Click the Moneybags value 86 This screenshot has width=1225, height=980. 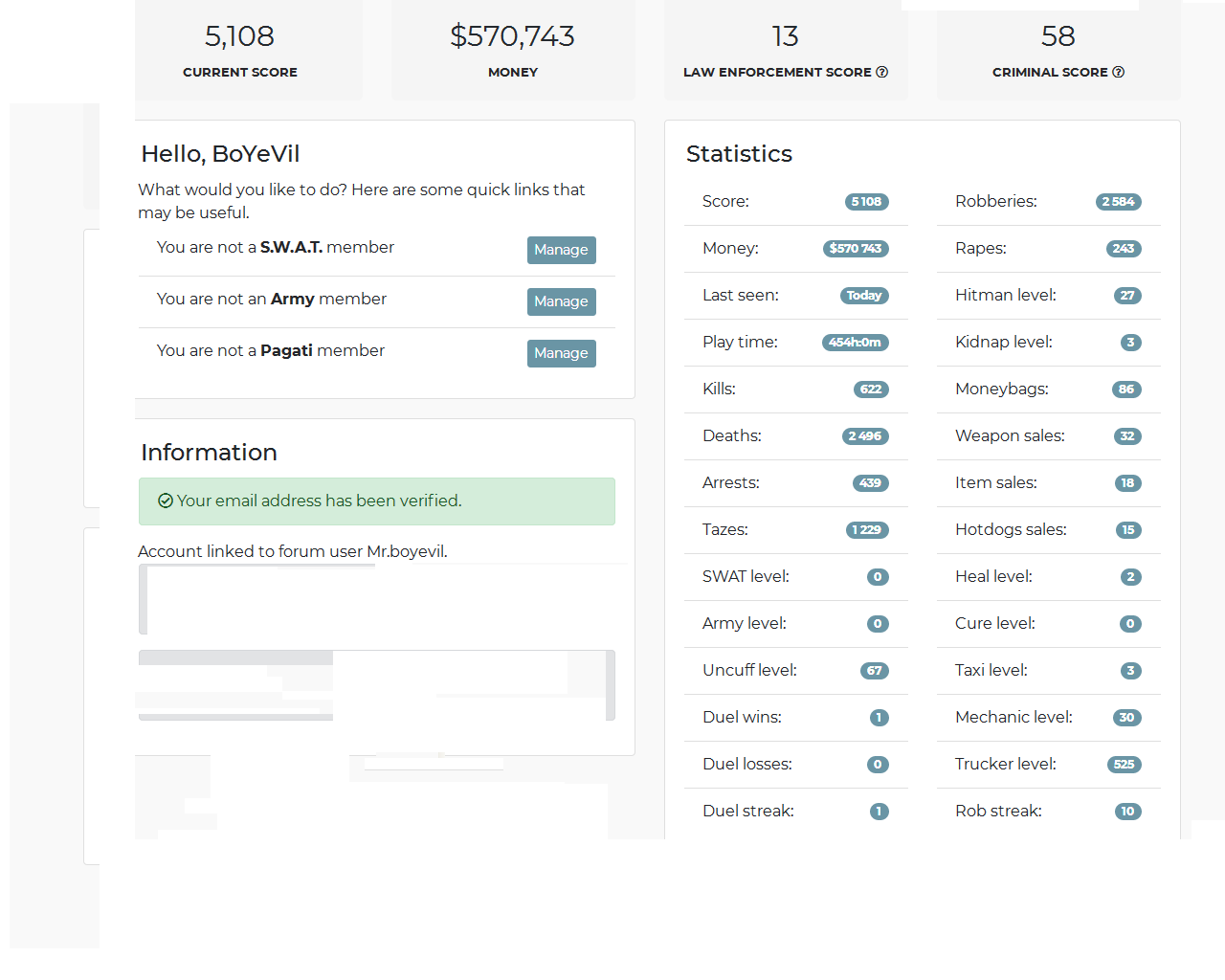[1126, 390]
